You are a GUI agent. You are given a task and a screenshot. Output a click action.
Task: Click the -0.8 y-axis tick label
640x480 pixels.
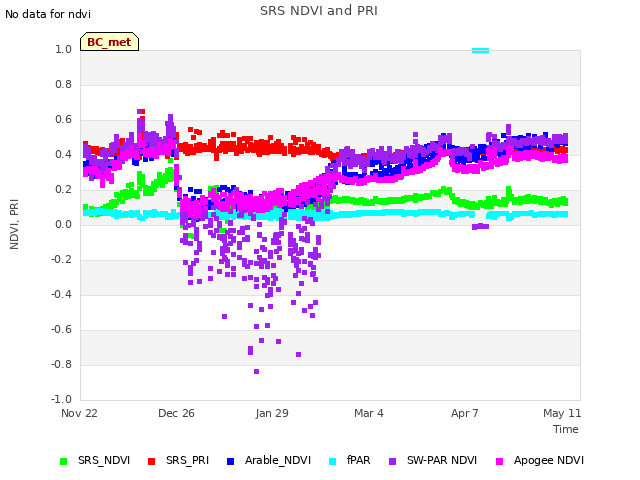(61, 364)
